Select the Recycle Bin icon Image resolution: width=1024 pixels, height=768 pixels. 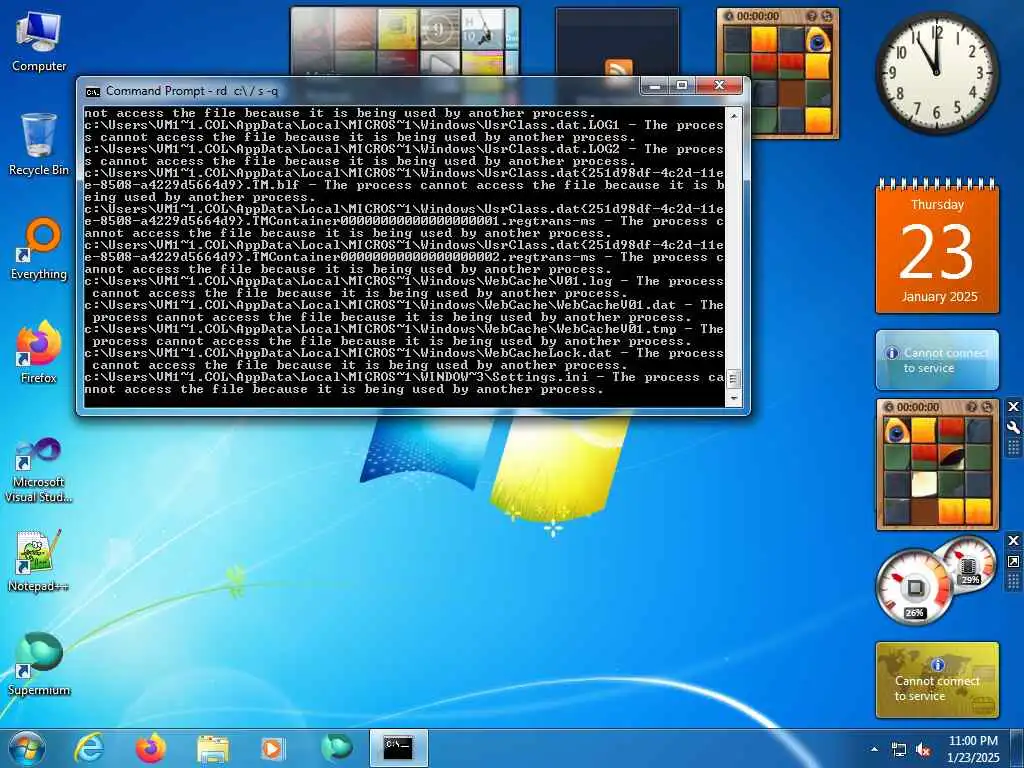click(39, 144)
